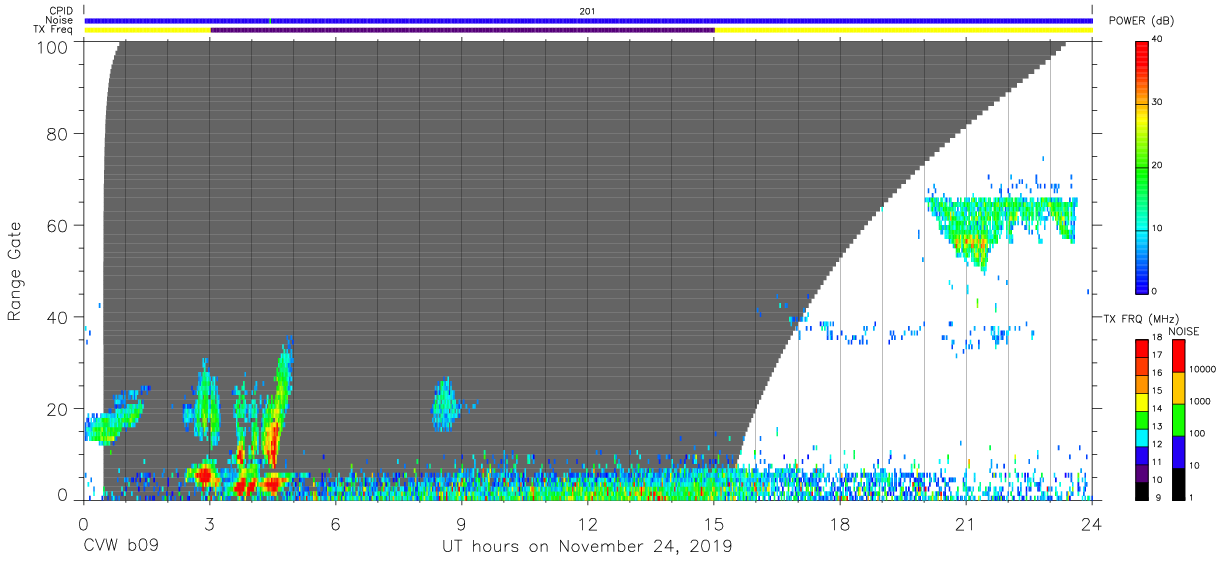Click the 14 label on TX FRQ scale
The width and height of the screenshot is (1228, 567).
[x=1157, y=408]
